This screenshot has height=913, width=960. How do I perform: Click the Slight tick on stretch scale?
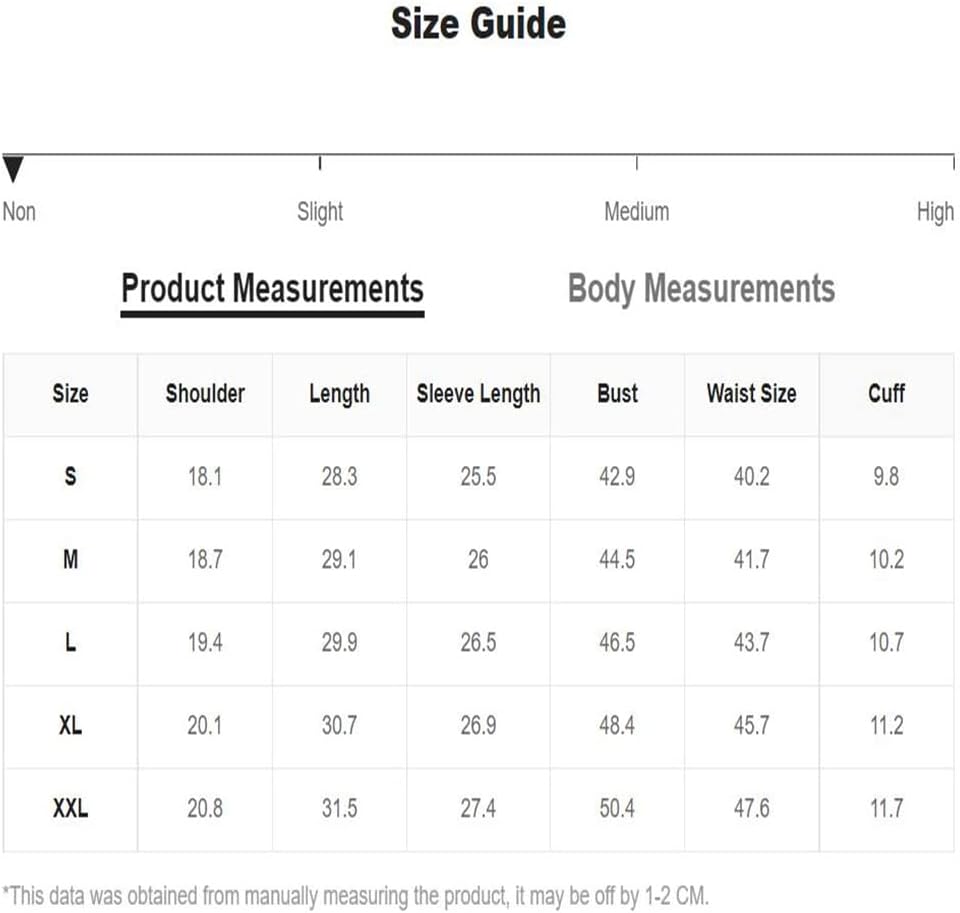pos(320,163)
